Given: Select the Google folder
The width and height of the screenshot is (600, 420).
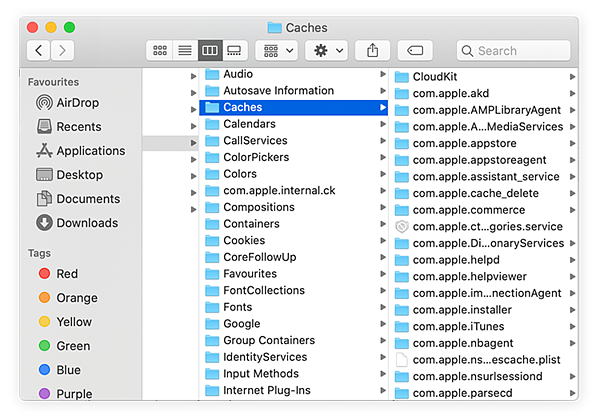Looking at the screenshot, I should tap(293, 324).
